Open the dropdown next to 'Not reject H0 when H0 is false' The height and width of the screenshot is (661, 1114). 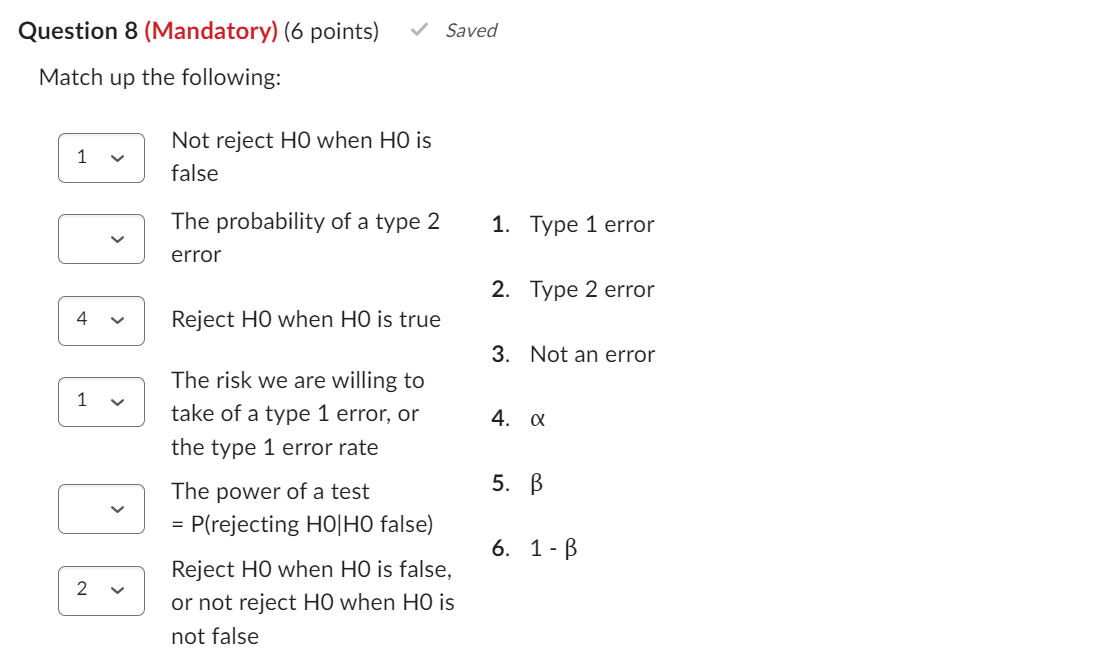(x=101, y=156)
